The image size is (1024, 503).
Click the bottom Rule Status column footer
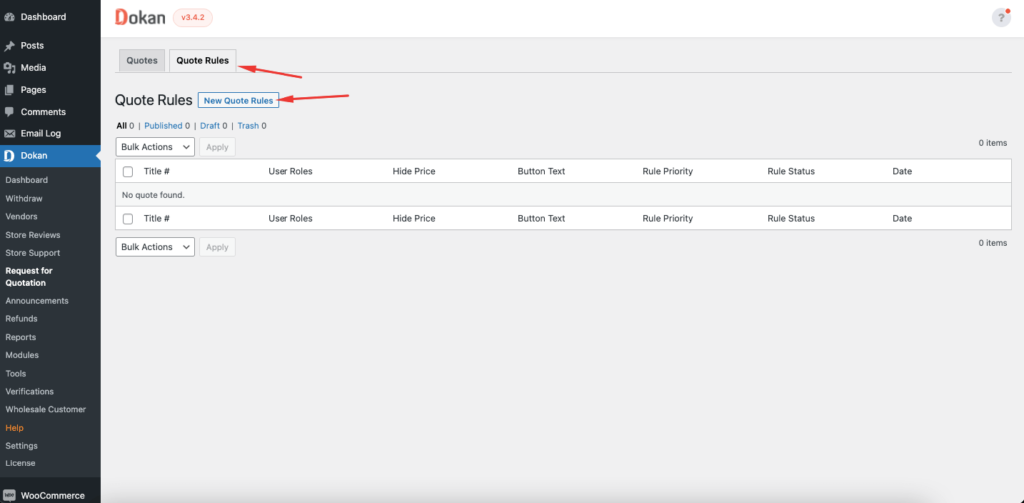tap(791, 219)
